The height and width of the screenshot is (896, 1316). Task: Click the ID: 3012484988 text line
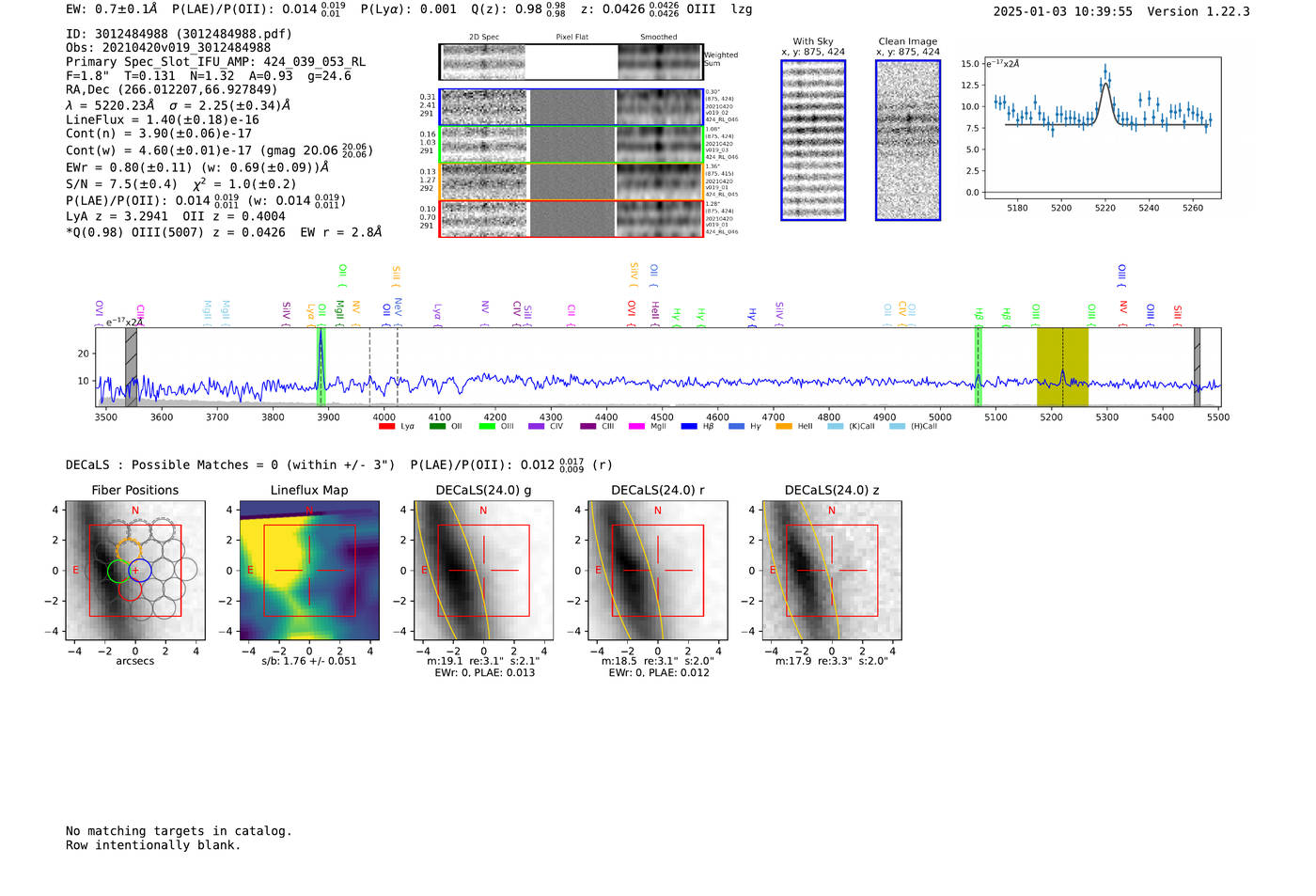179,34
